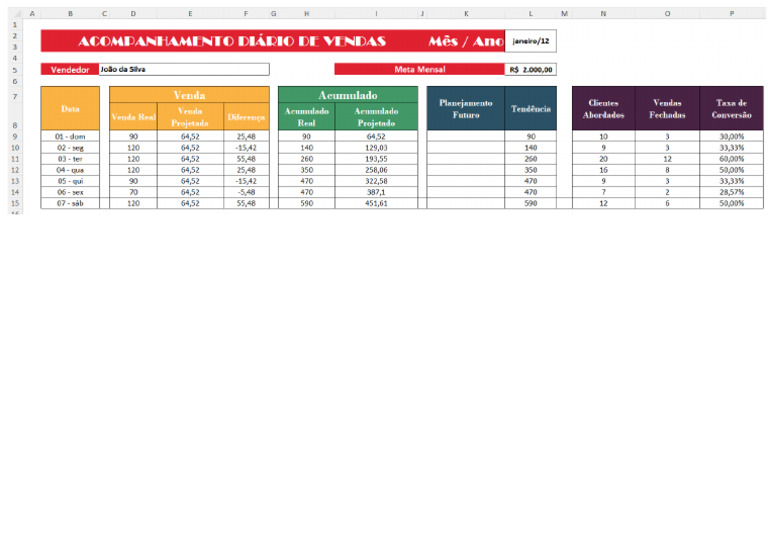Viewport: 768px width, 544px height.
Task: Click the Acumulado header cell
Action: coord(348,95)
